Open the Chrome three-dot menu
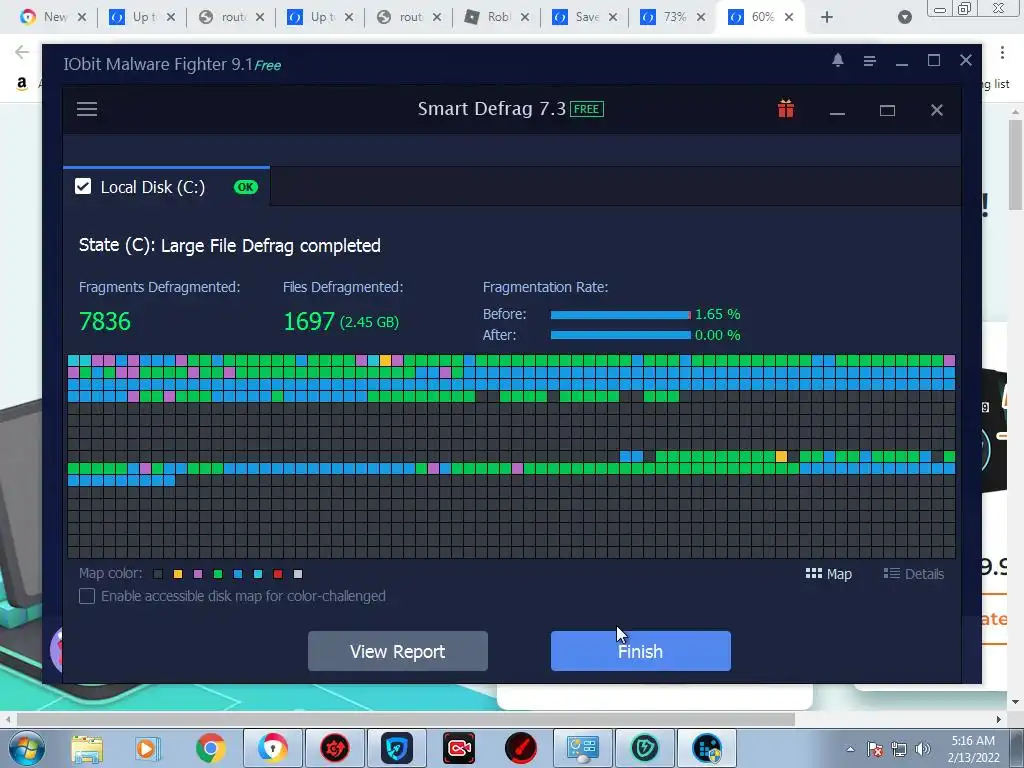This screenshot has width=1024, height=768. pyautogui.click(x=1002, y=52)
